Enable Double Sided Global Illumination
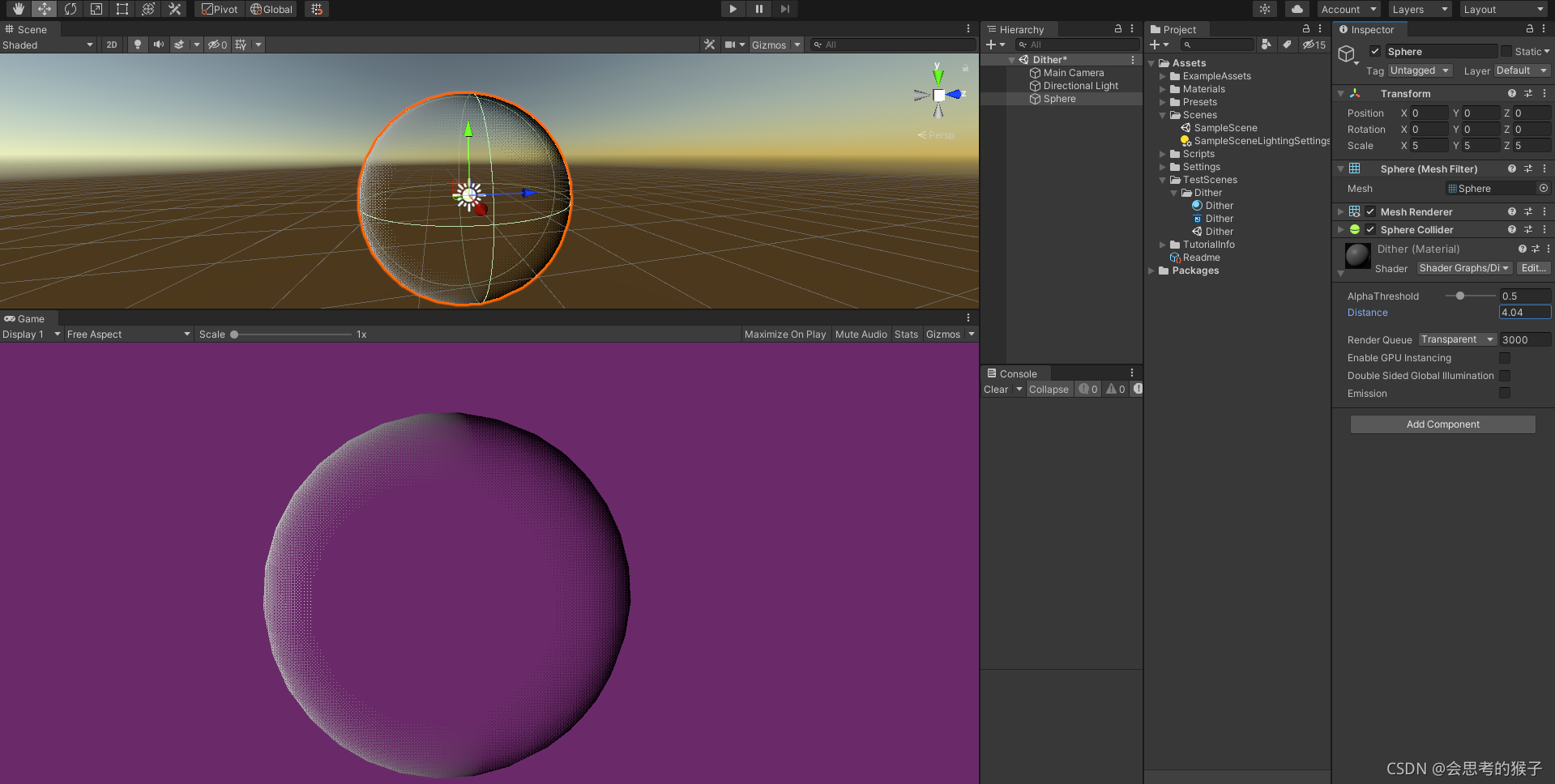The height and width of the screenshot is (784, 1555). click(1506, 375)
